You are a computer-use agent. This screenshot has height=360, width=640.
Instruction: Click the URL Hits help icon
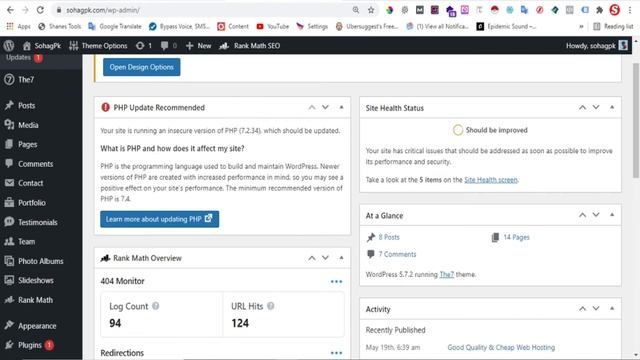(271, 306)
